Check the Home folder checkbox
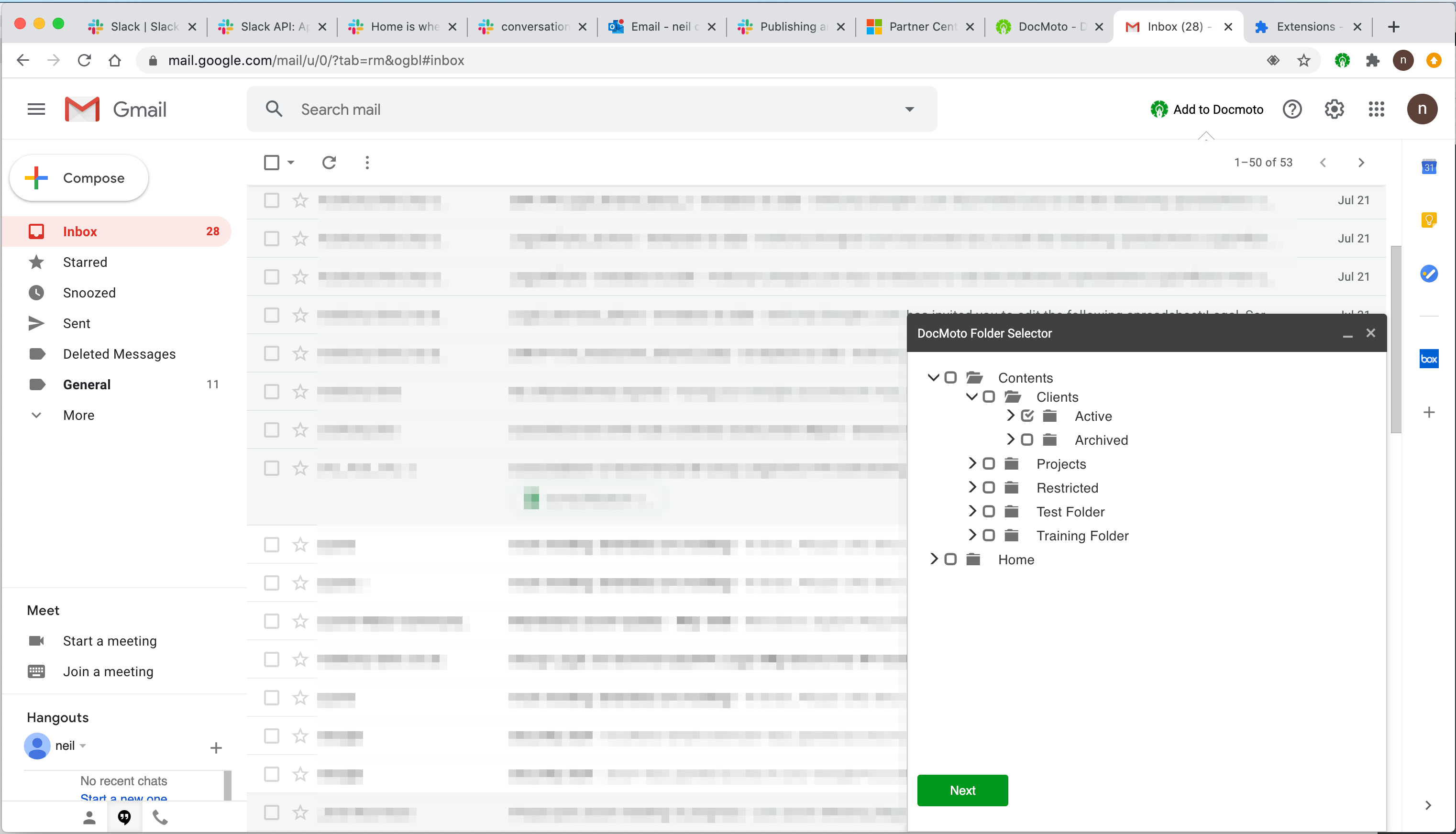Screen dimensions: 1456x834 click(x=950, y=559)
